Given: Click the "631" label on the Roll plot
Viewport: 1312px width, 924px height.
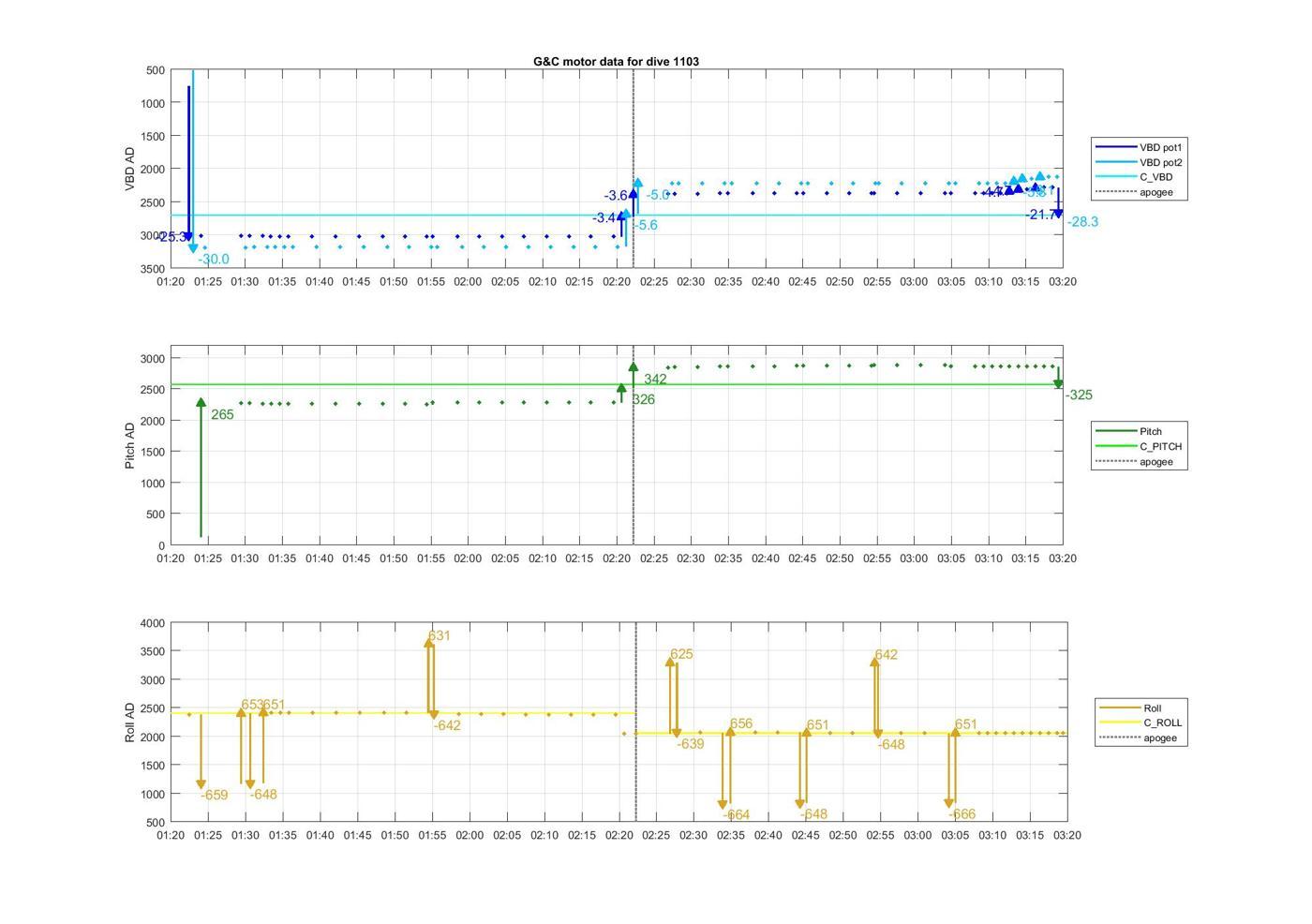Looking at the screenshot, I should [x=439, y=635].
